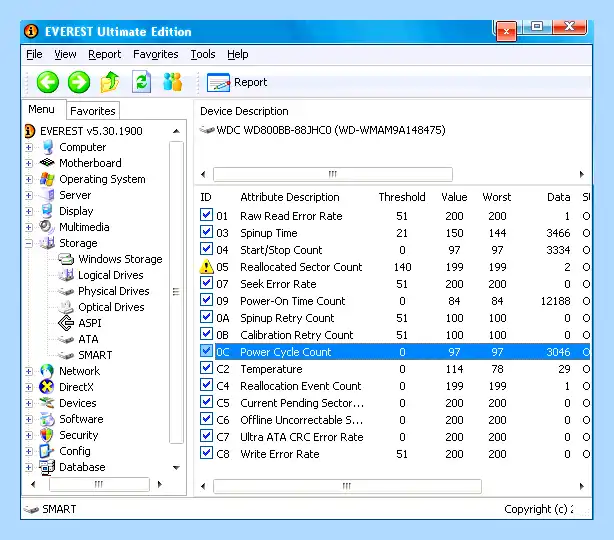Select SMART in the Storage tree
Screen dimensions: 614x540
point(95,355)
